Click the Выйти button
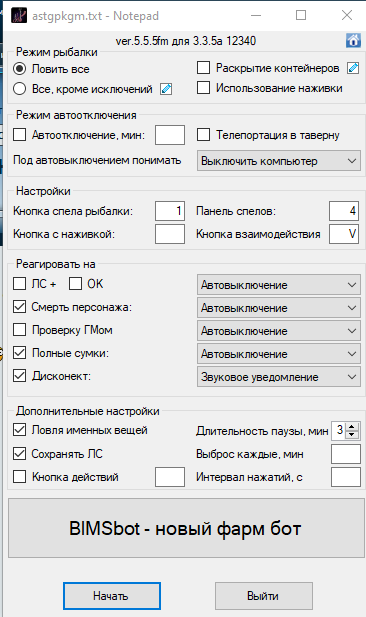The height and width of the screenshot is (617, 366). (264, 596)
